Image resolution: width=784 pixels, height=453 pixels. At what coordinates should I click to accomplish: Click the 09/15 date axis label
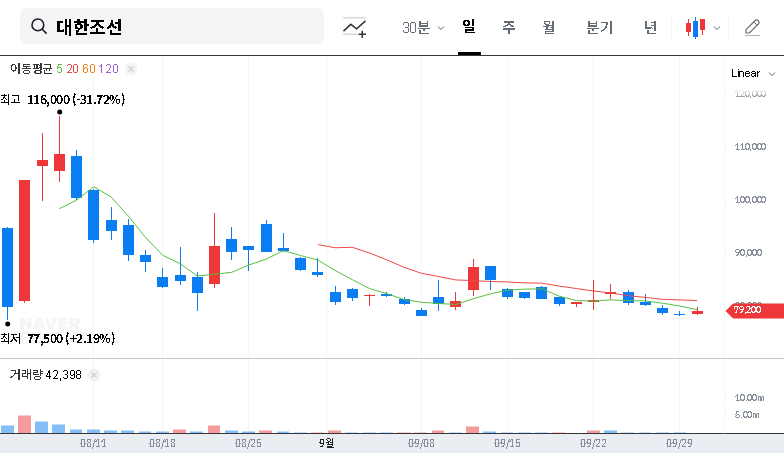(x=507, y=443)
